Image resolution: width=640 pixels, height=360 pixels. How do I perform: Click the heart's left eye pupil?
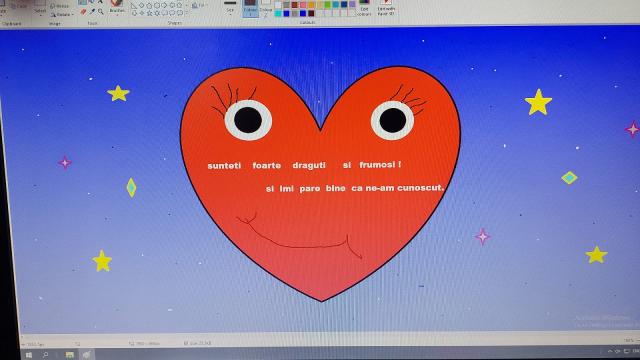(248, 120)
